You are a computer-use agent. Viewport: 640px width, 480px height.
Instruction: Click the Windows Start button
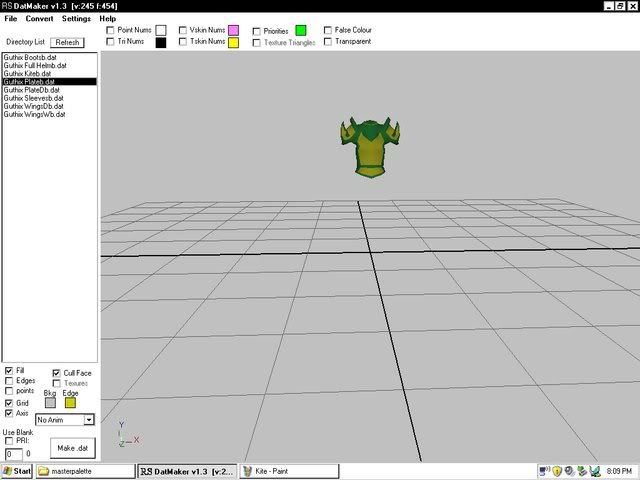click(16, 471)
